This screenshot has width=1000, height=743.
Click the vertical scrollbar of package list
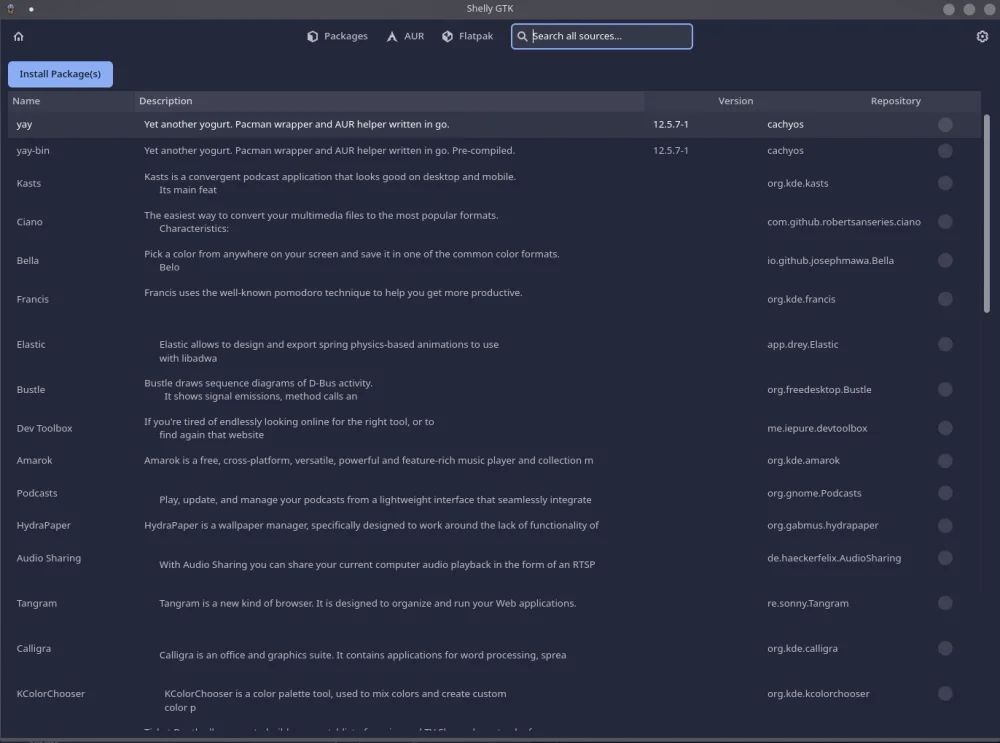point(987,214)
